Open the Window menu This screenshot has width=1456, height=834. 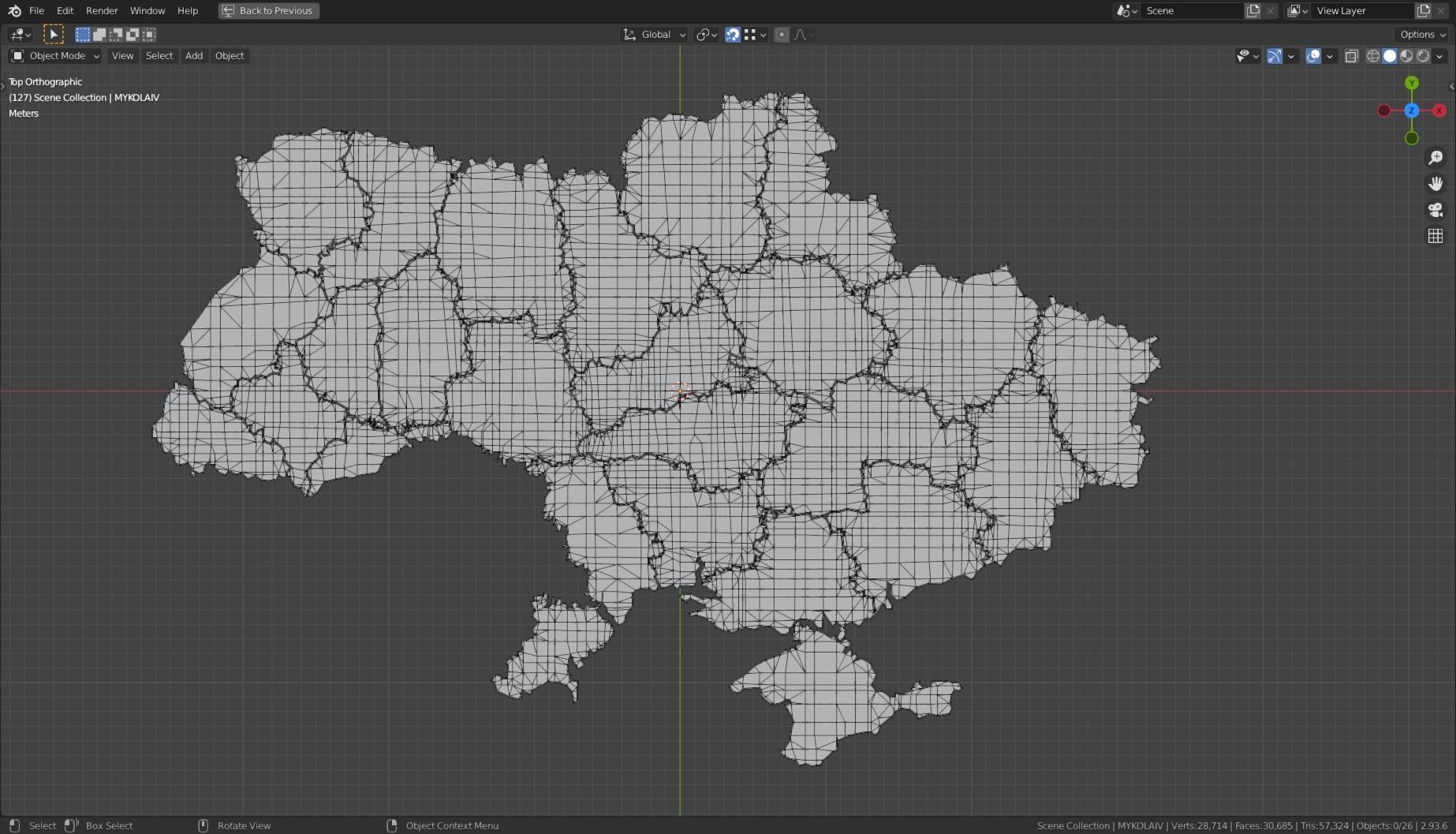[x=147, y=10]
